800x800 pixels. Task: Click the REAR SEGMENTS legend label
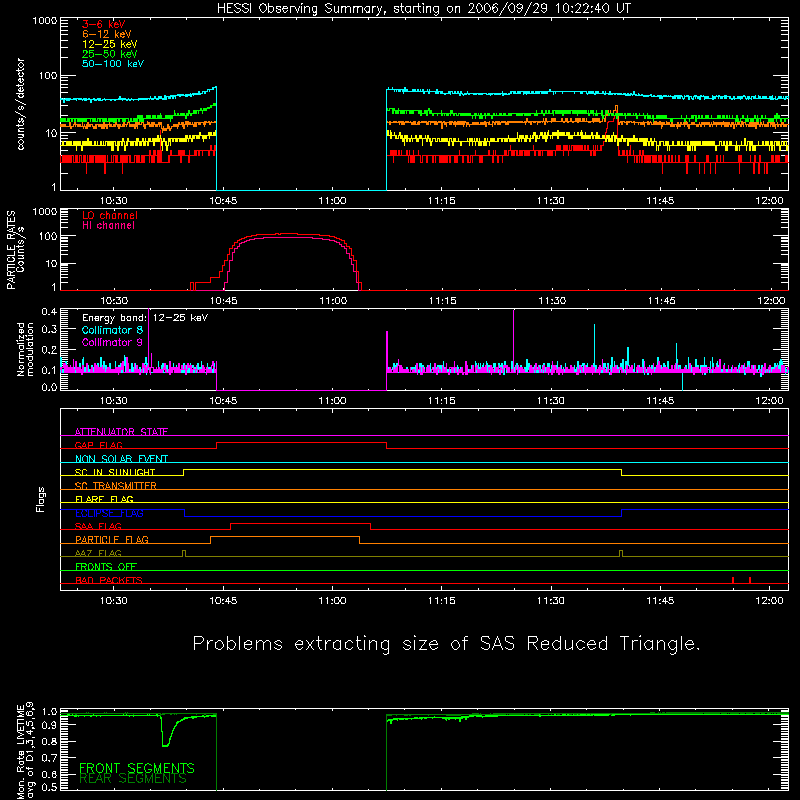point(133,779)
